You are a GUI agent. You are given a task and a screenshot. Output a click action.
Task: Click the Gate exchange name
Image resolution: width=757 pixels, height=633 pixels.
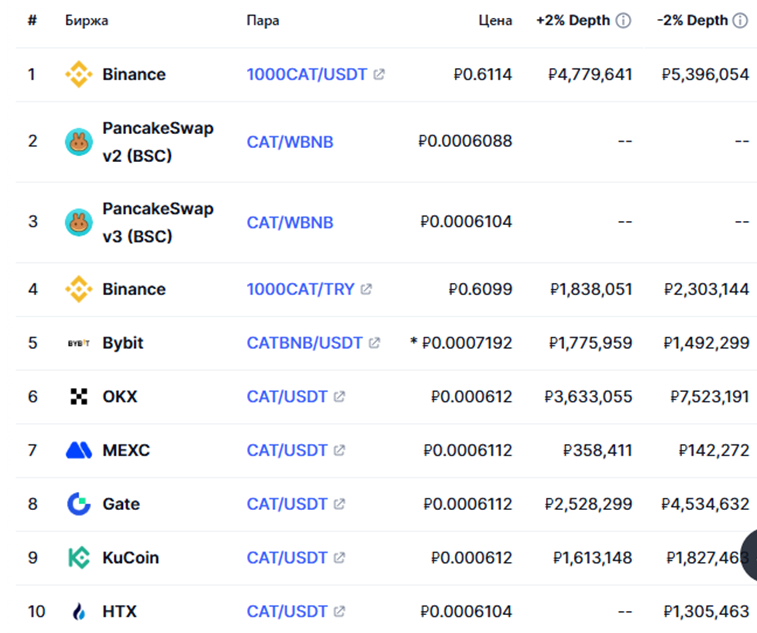click(121, 504)
